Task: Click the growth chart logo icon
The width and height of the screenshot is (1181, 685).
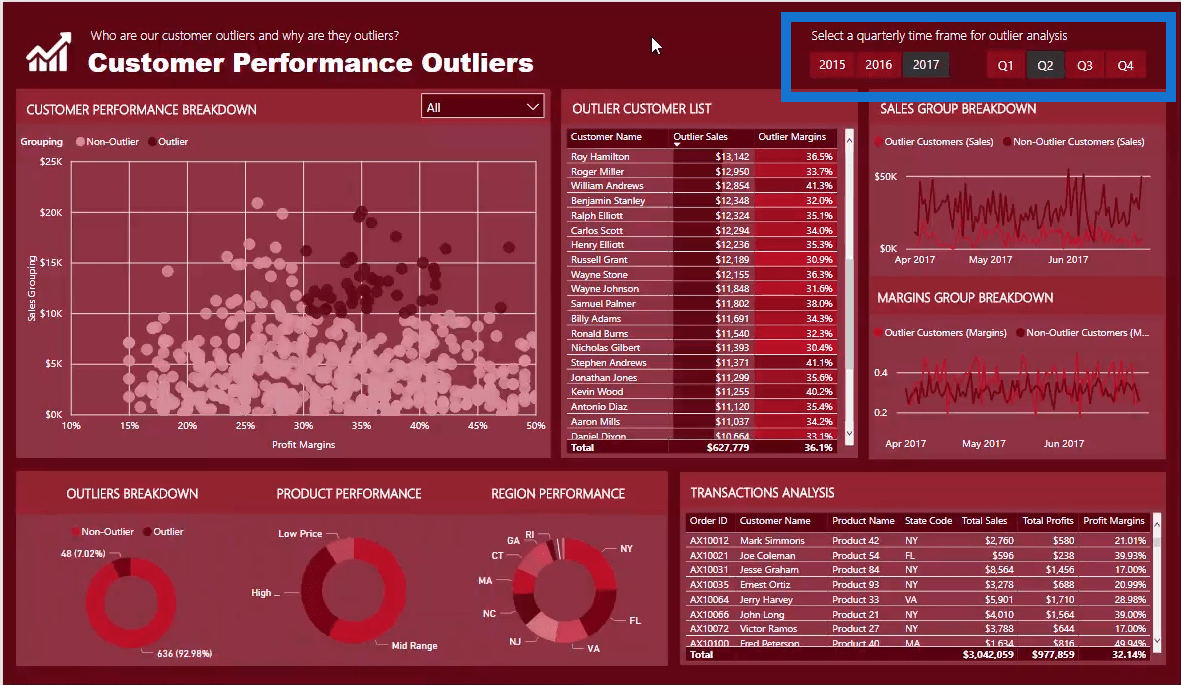Action: coord(49,52)
